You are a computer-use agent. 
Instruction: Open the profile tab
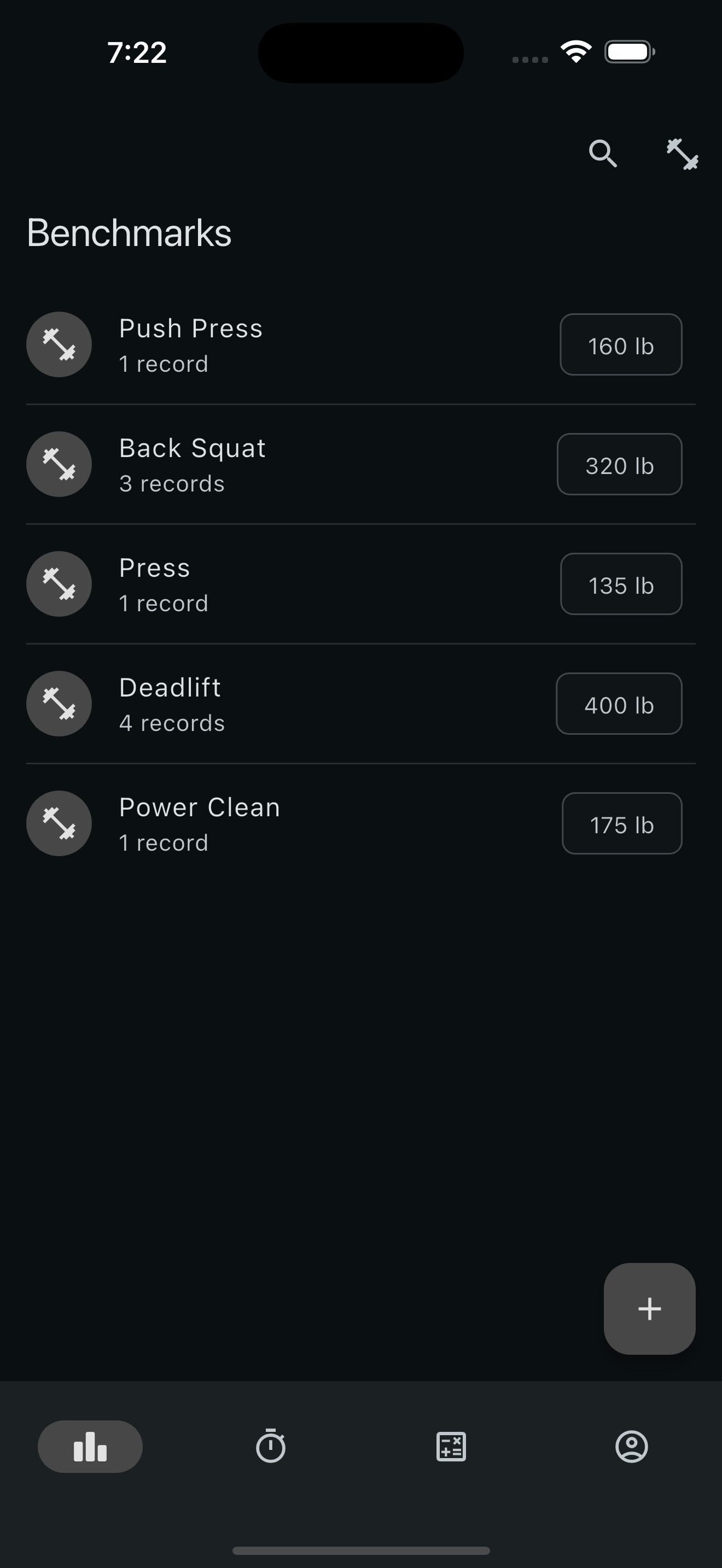[x=631, y=1446]
